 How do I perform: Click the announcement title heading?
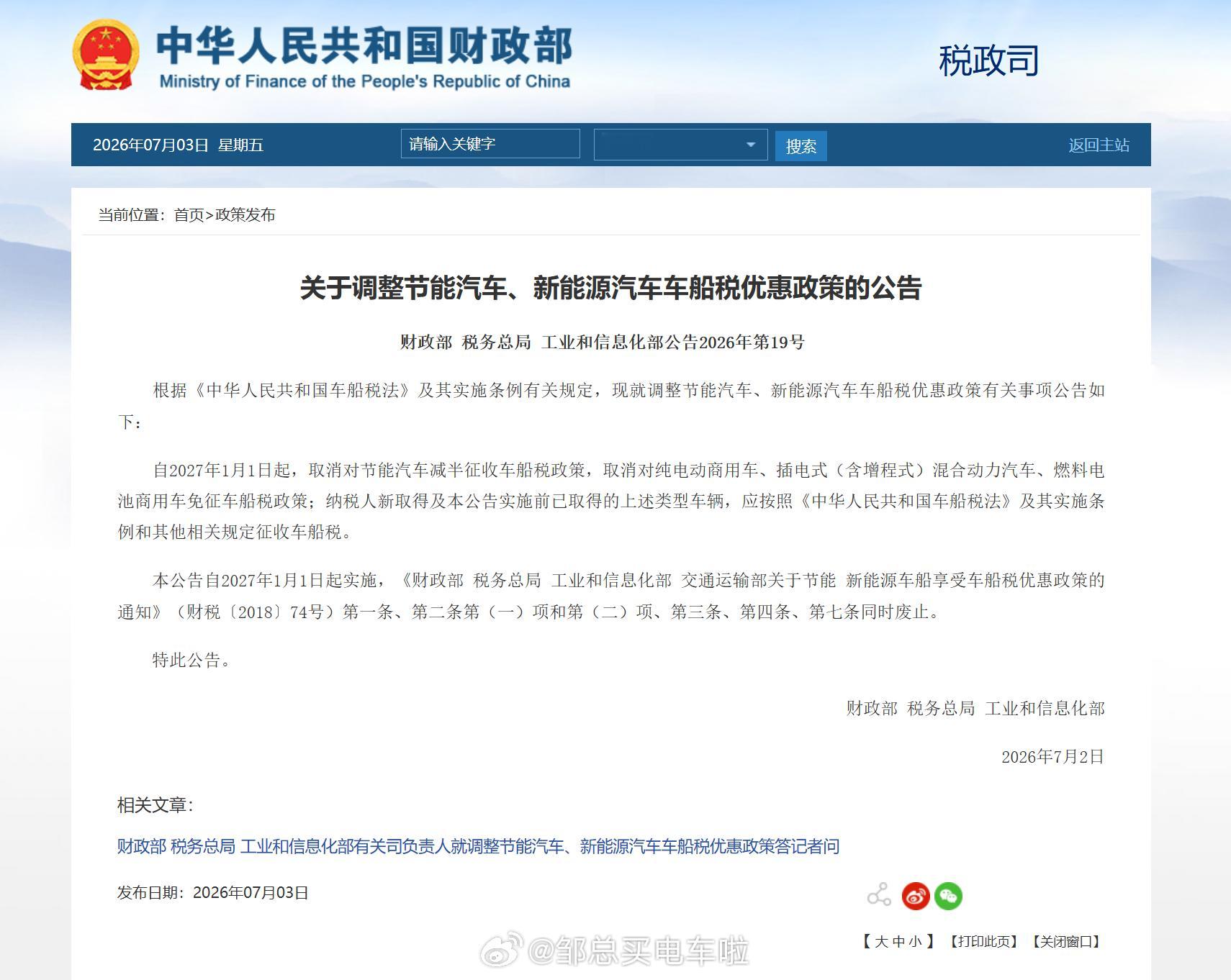pyautogui.click(x=610, y=288)
